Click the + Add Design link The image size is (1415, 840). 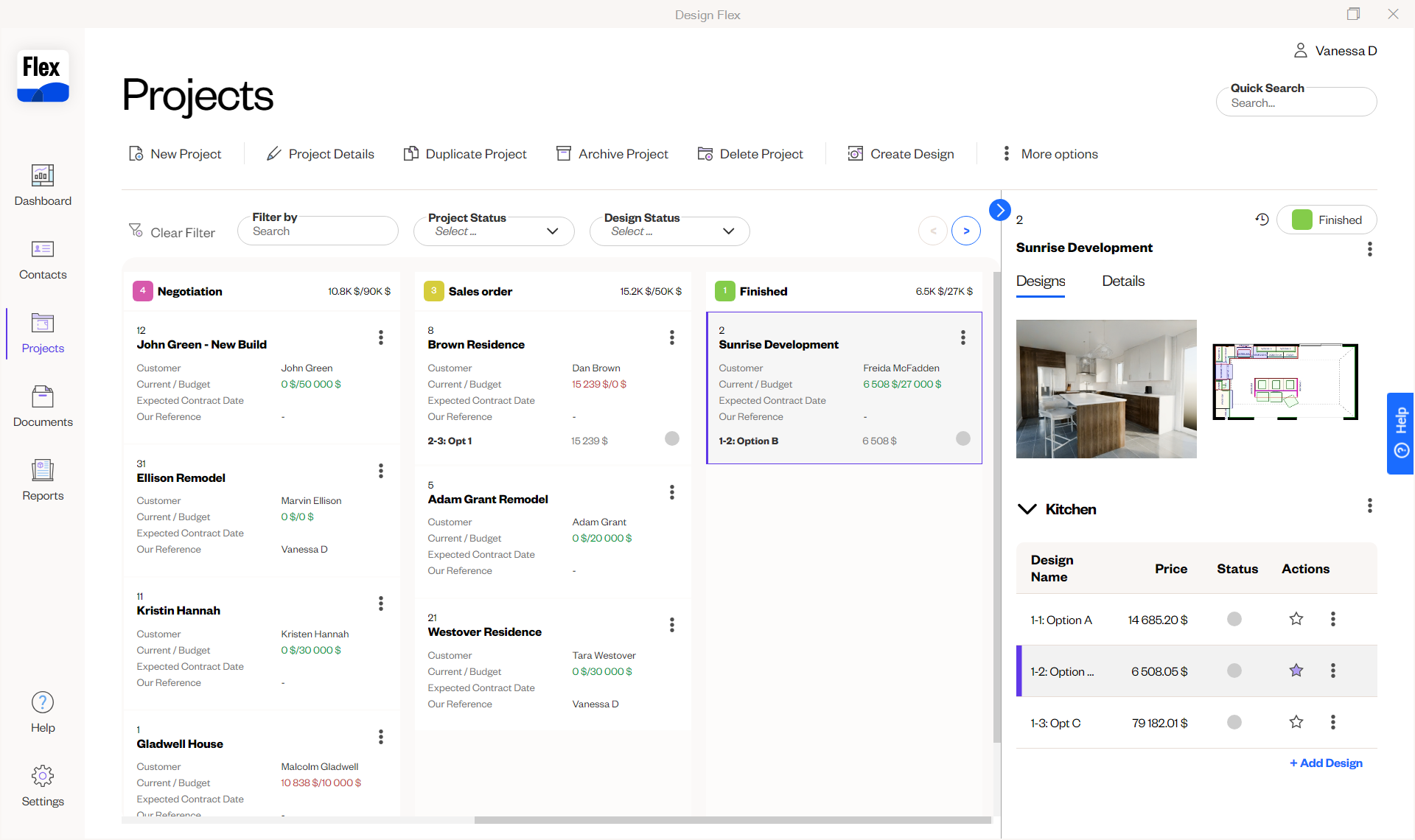coord(1326,763)
